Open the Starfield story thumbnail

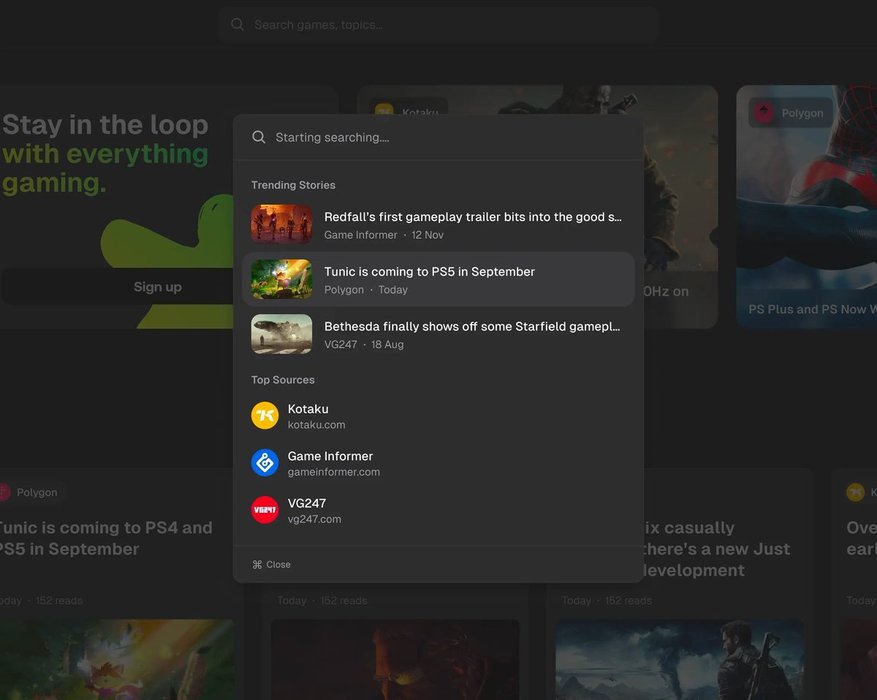tap(281, 335)
